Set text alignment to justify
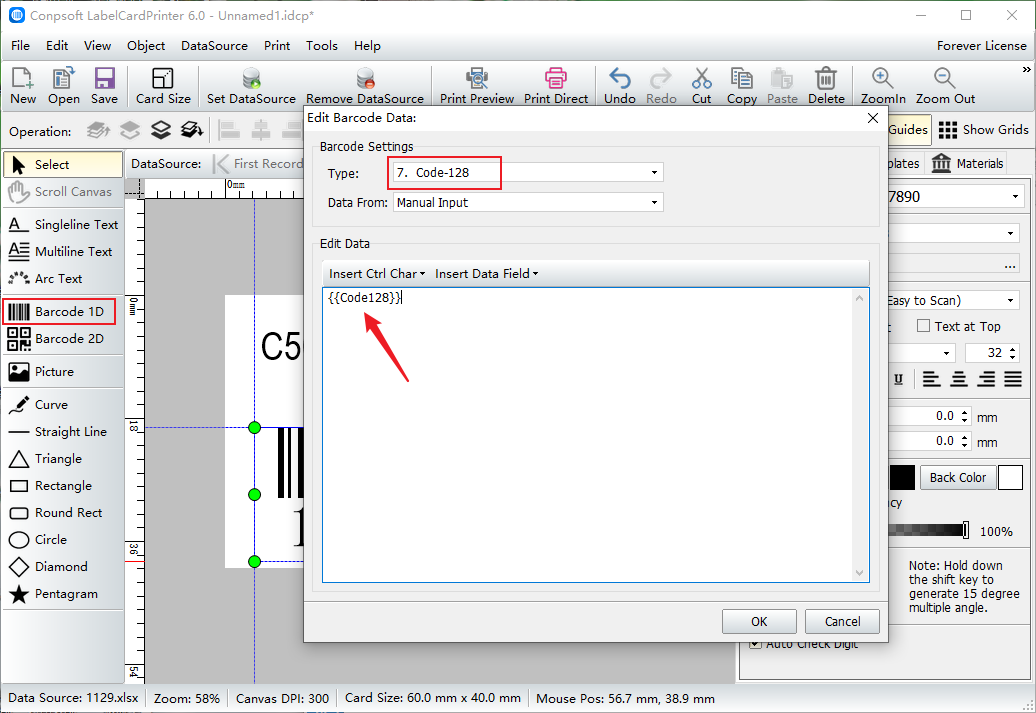 pos(1013,379)
